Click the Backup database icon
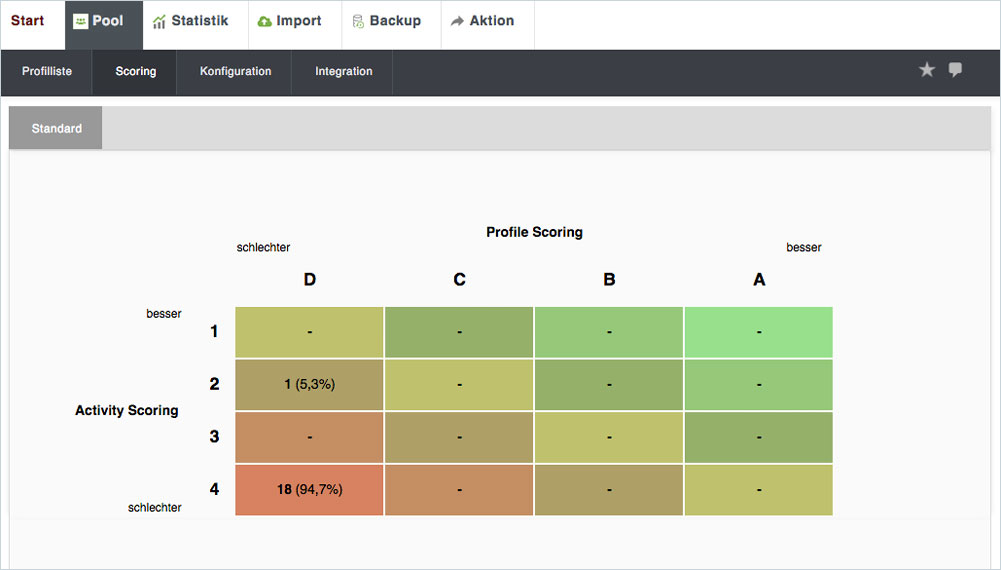 point(358,22)
